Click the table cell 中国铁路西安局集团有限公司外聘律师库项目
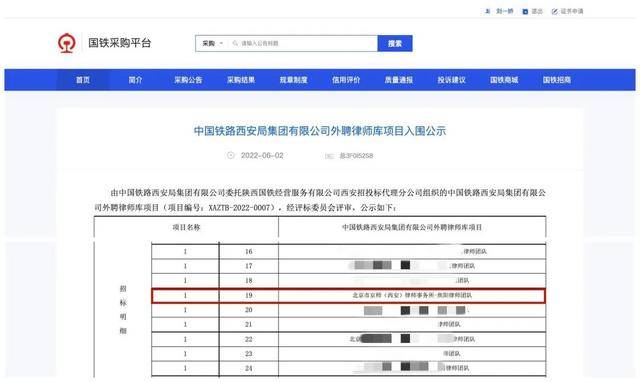The width and height of the screenshot is (640, 382). pos(412,227)
